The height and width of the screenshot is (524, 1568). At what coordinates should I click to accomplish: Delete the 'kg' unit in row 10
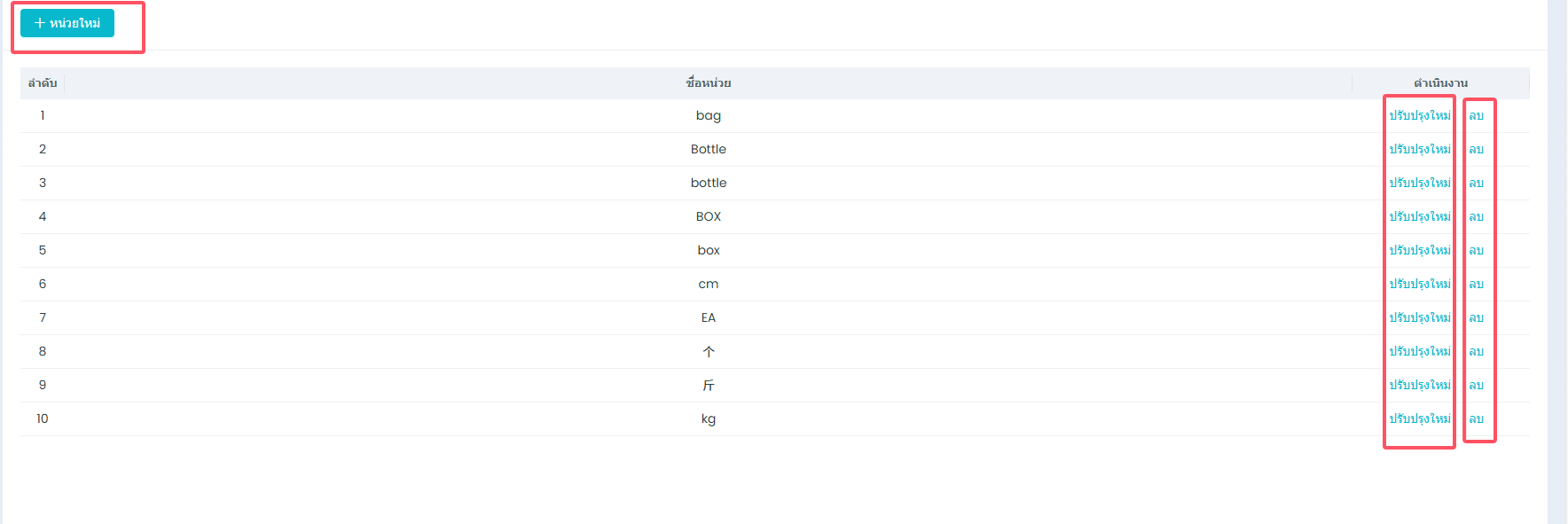point(1476,418)
